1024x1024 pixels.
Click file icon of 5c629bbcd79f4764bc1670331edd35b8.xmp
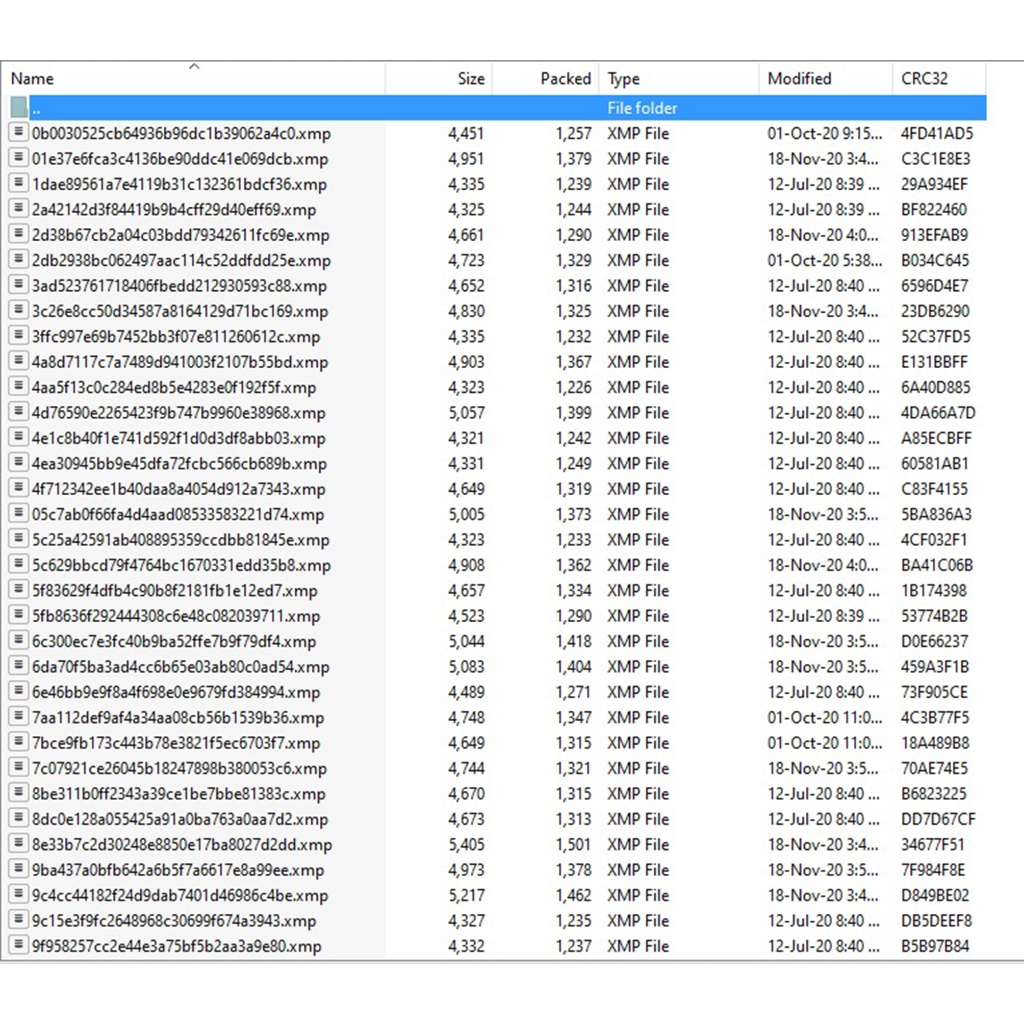pyautogui.click(x=18, y=565)
